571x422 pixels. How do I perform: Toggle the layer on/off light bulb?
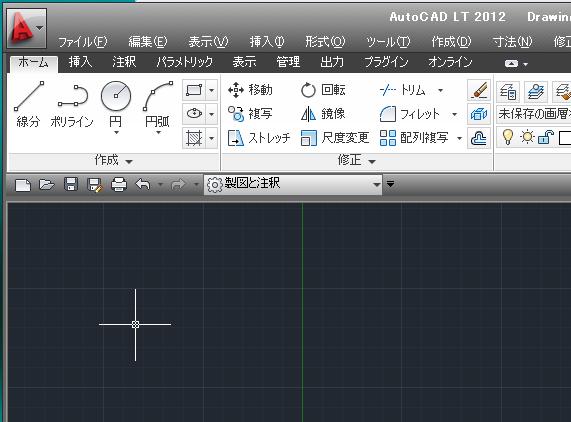point(508,137)
